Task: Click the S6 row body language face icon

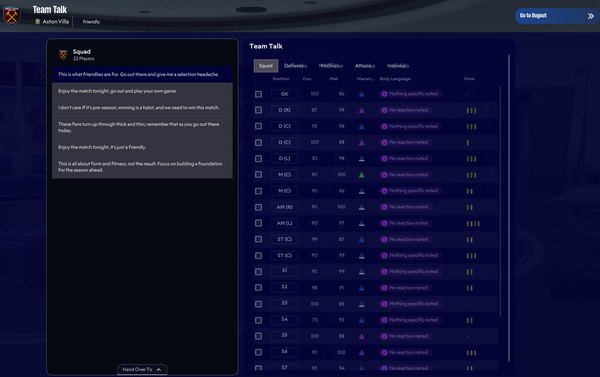Action: pos(385,353)
